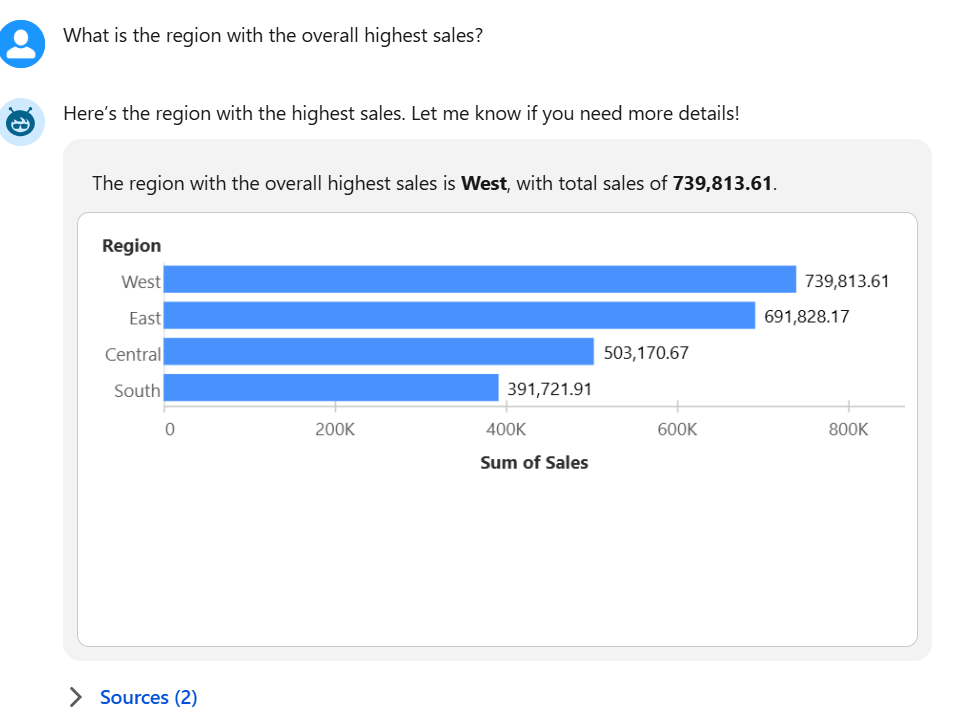The image size is (955, 726).
Task: Click the South data label 391,721.91
Action: coord(549,389)
